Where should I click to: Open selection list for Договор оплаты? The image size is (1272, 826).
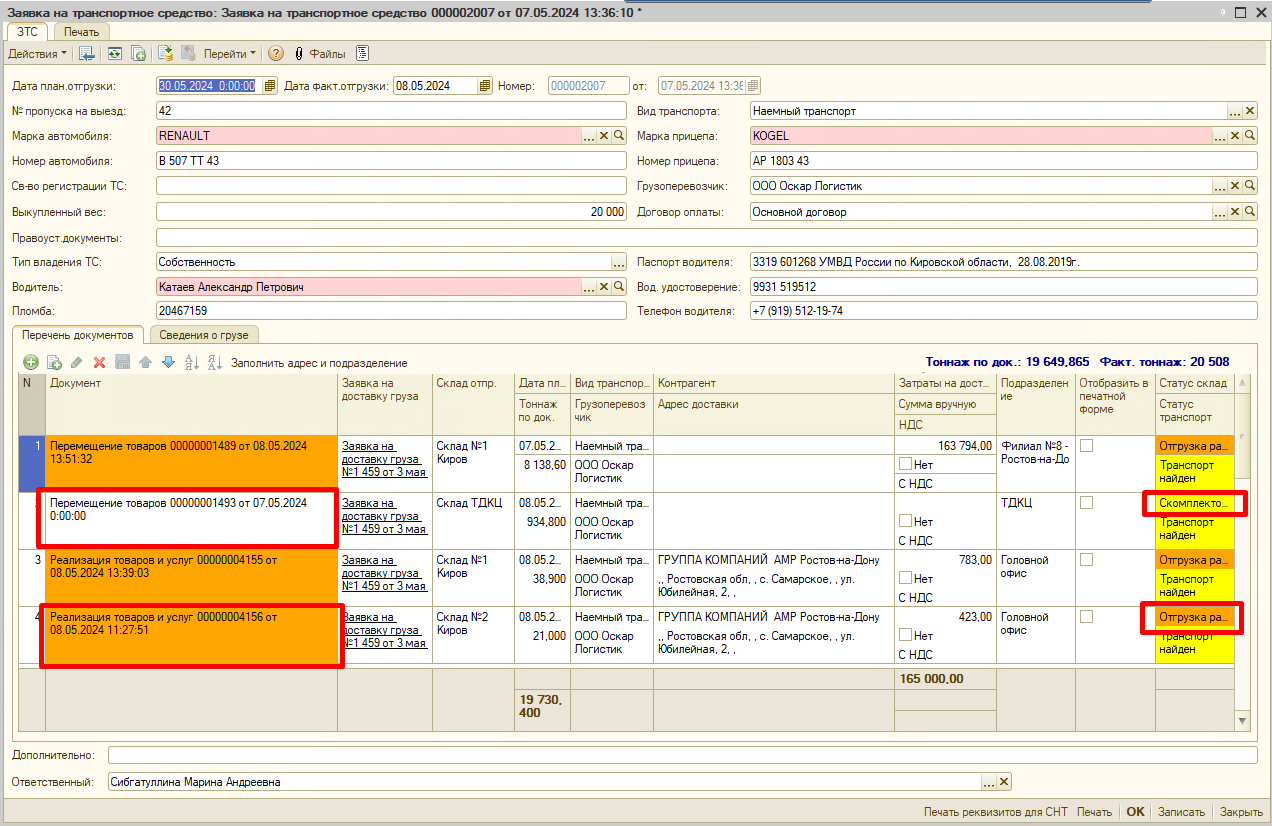click(x=1220, y=212)
